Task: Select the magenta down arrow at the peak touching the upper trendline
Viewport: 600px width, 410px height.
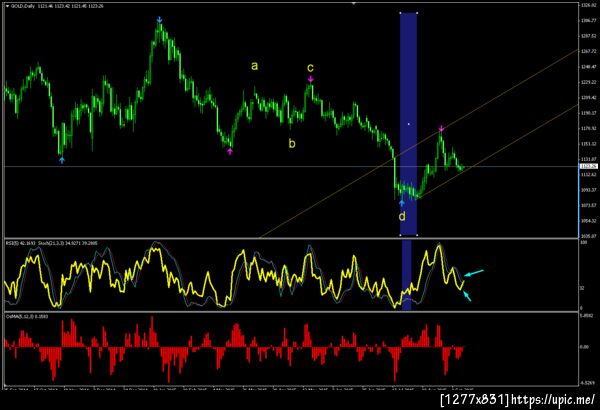Action: click(x=441, y=128)
